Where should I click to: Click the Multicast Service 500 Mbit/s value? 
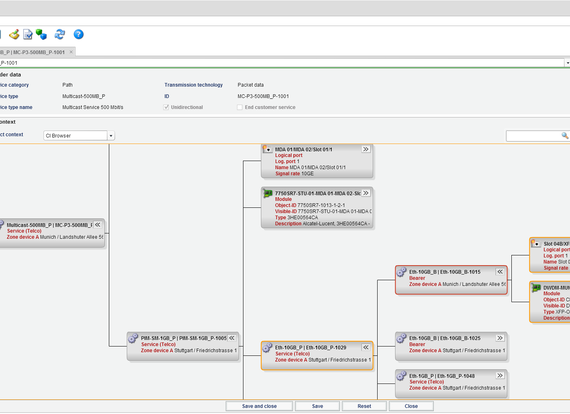pos(93,108)
